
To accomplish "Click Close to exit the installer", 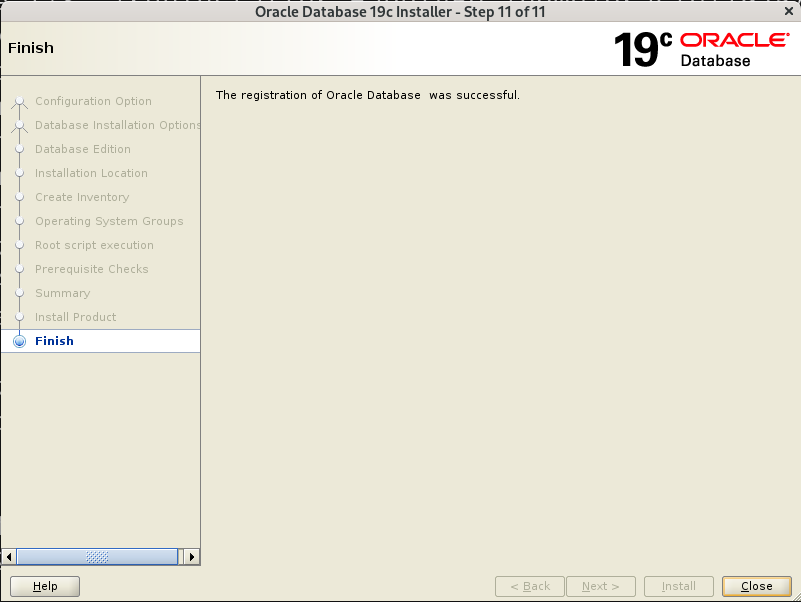I will coord(757,586).
